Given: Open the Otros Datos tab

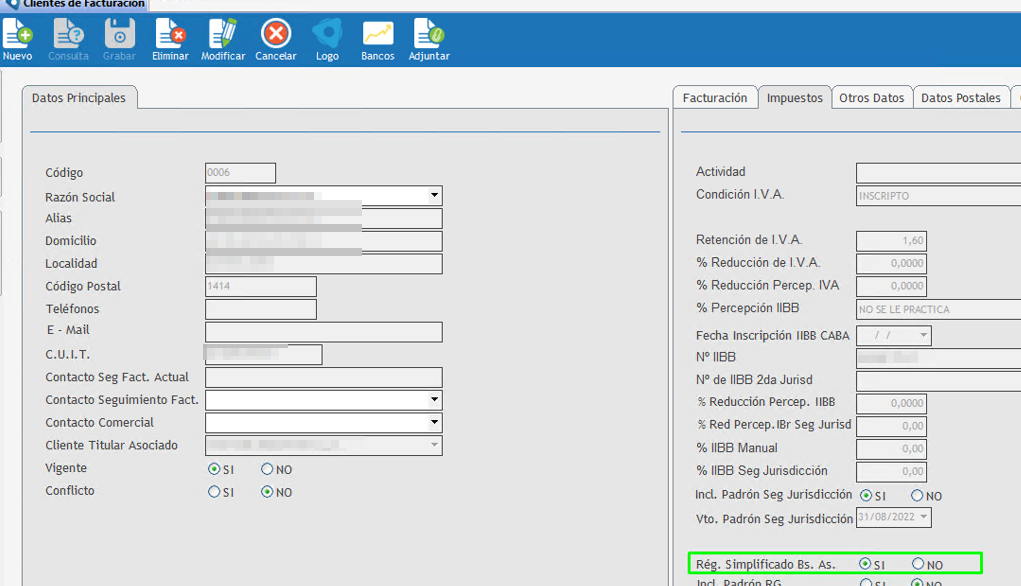Looking at the screenshot, I should 871,98.
